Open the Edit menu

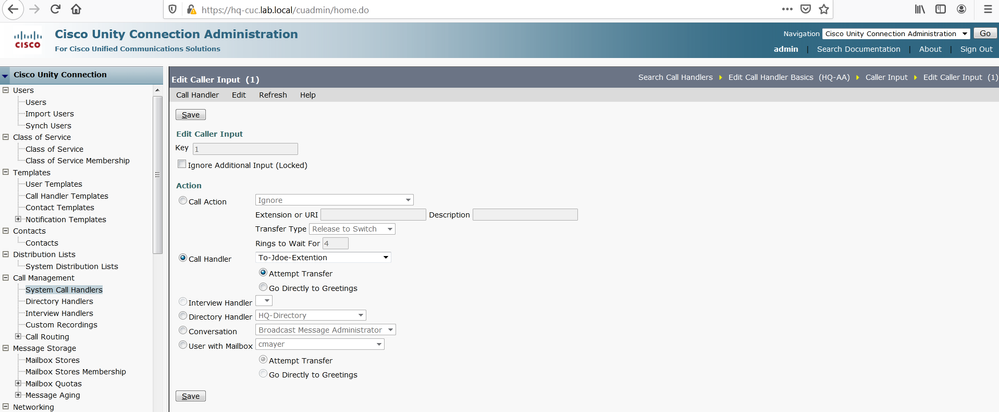(239, 95)
